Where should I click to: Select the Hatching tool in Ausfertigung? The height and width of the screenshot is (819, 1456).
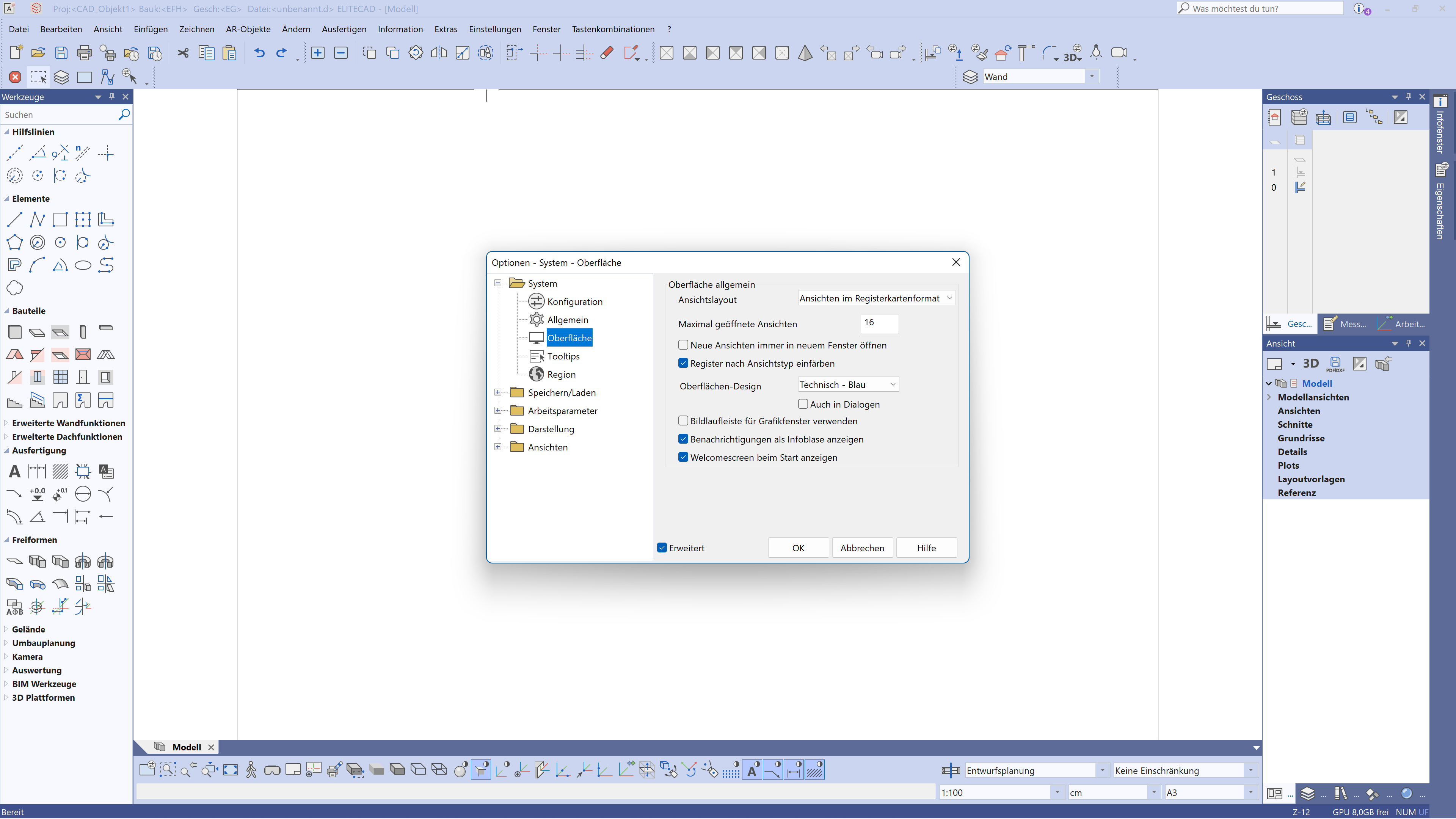[x=60, y=471]
